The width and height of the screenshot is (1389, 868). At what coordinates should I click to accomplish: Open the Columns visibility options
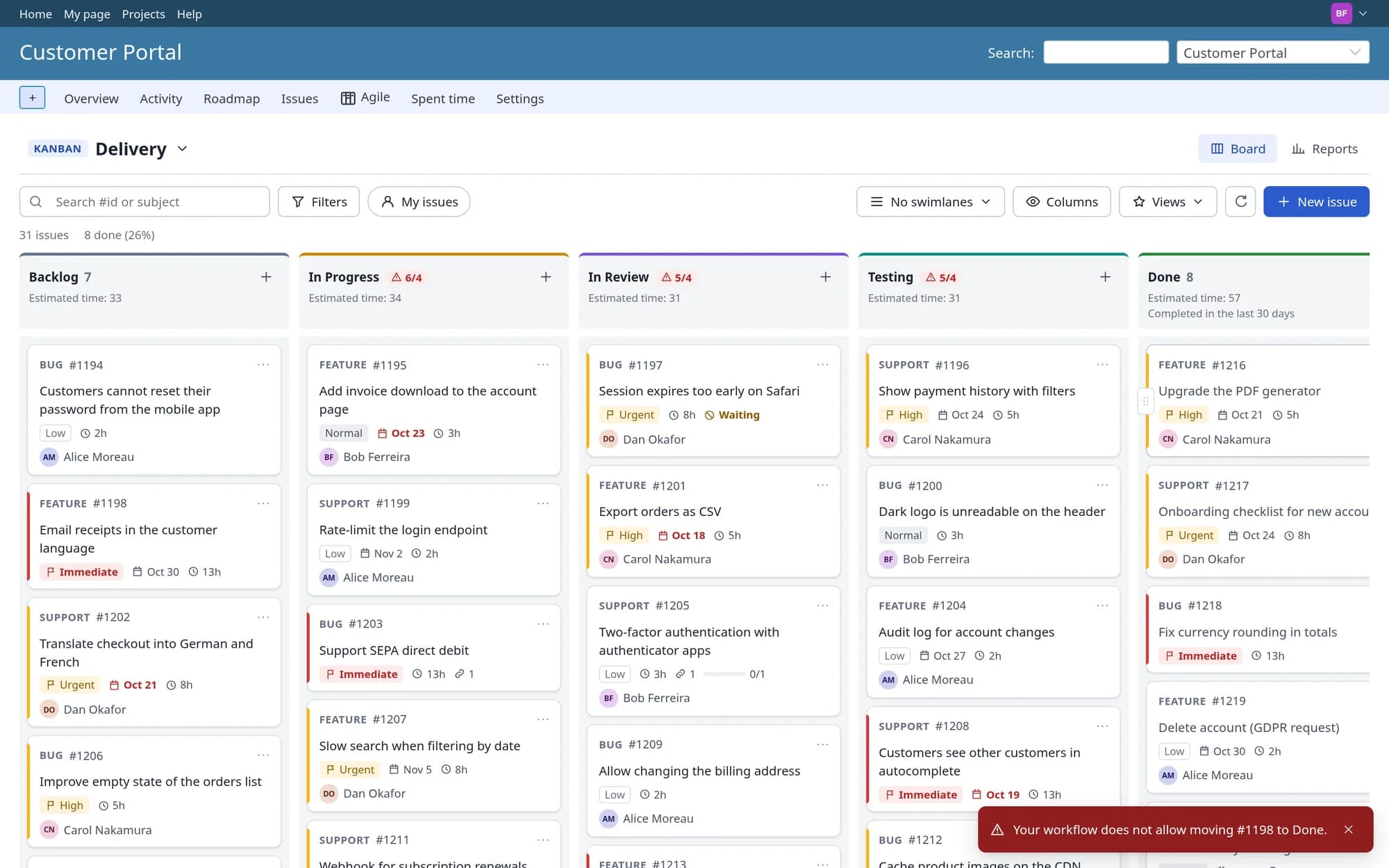coord(1062,201)
